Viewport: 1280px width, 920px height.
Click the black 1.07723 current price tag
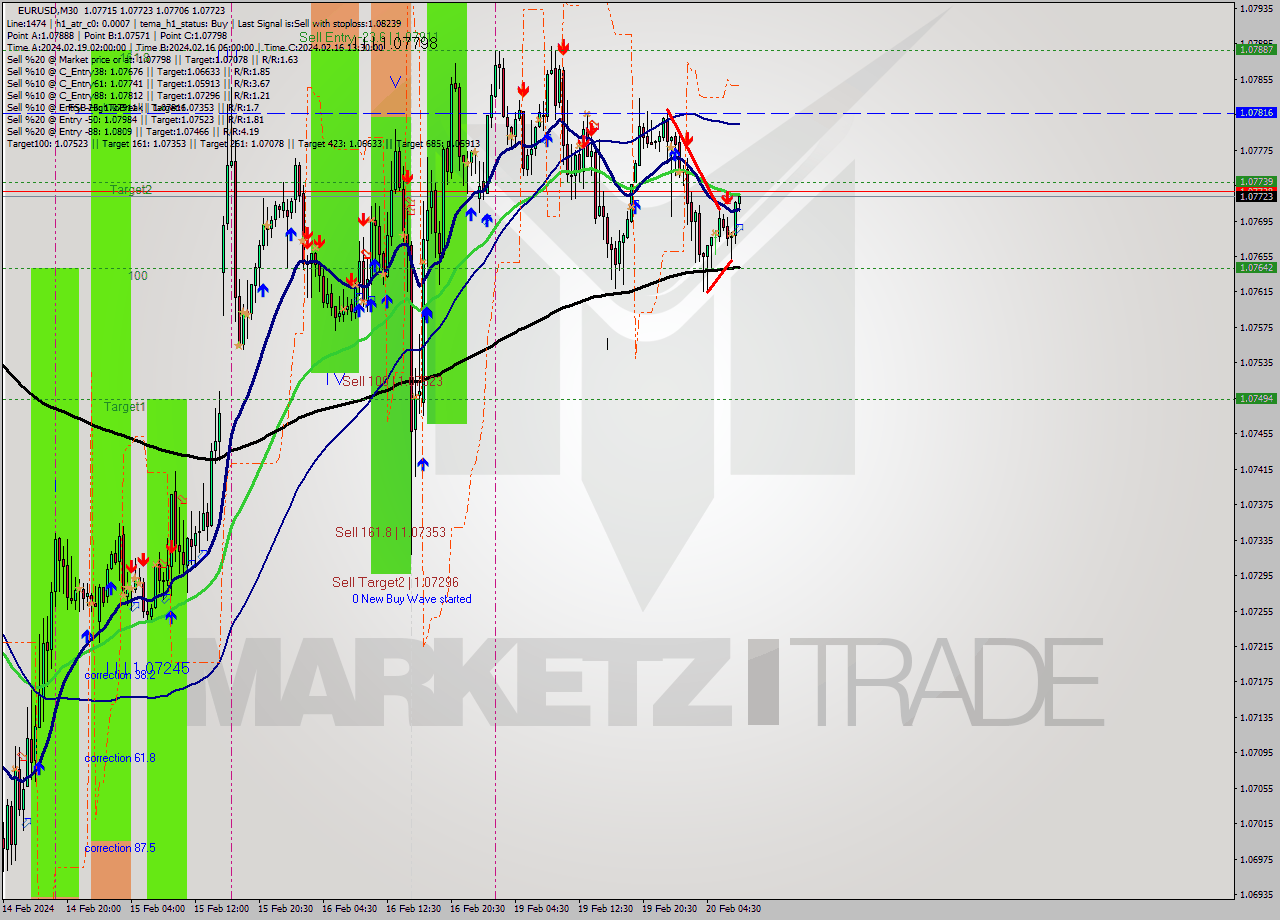(1256, 196)
